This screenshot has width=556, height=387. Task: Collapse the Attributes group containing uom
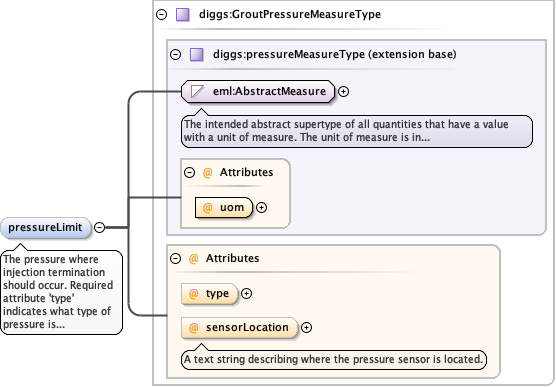(x=190, y=173)
